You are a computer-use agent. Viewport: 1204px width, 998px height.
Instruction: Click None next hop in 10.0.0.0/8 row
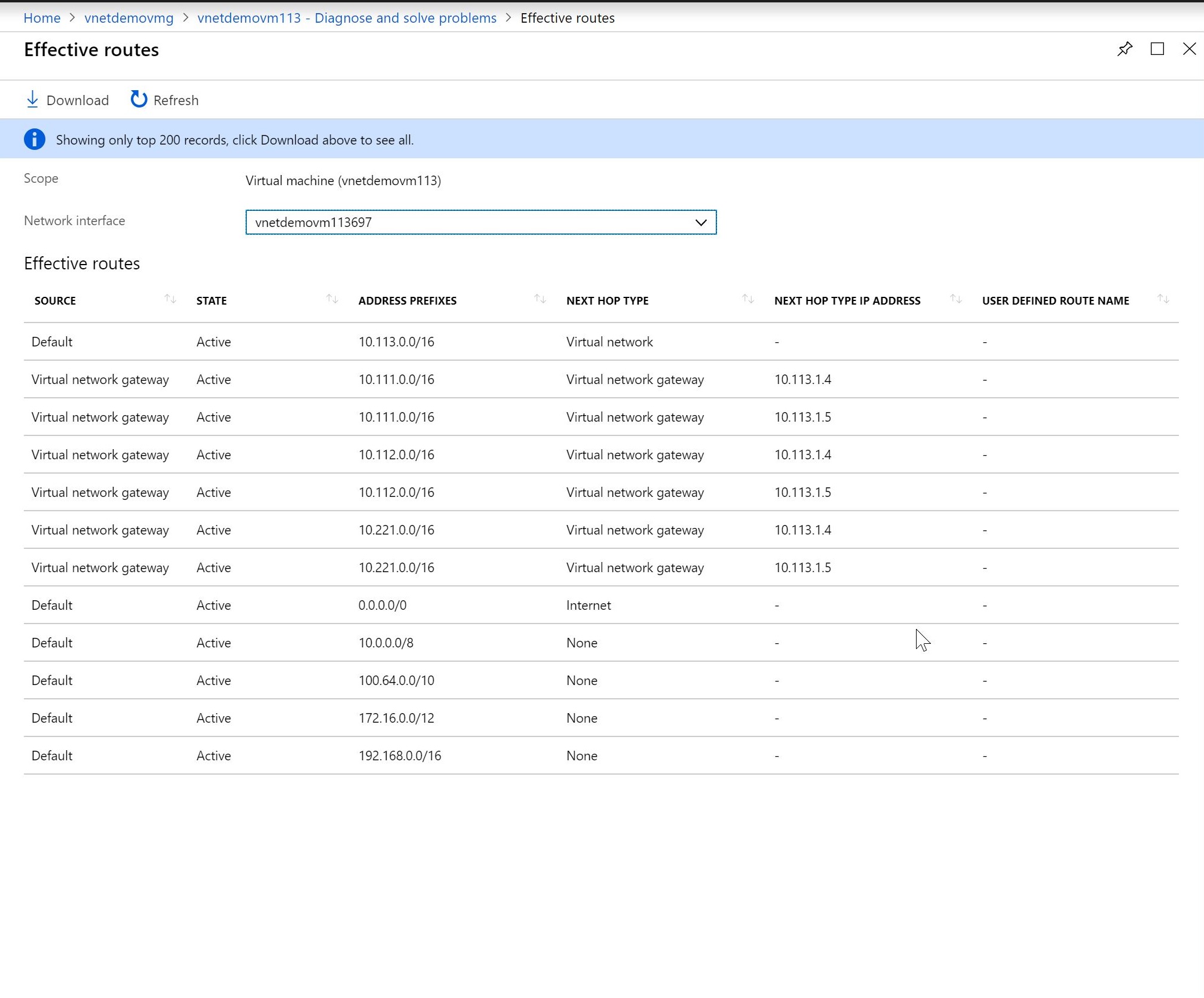tap(582, 643)
